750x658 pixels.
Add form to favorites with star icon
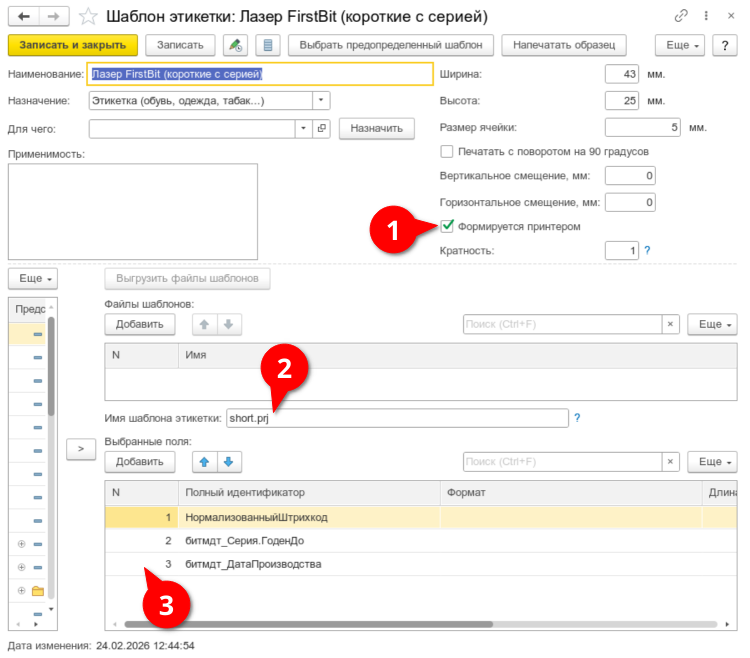[x=88, y=16]
